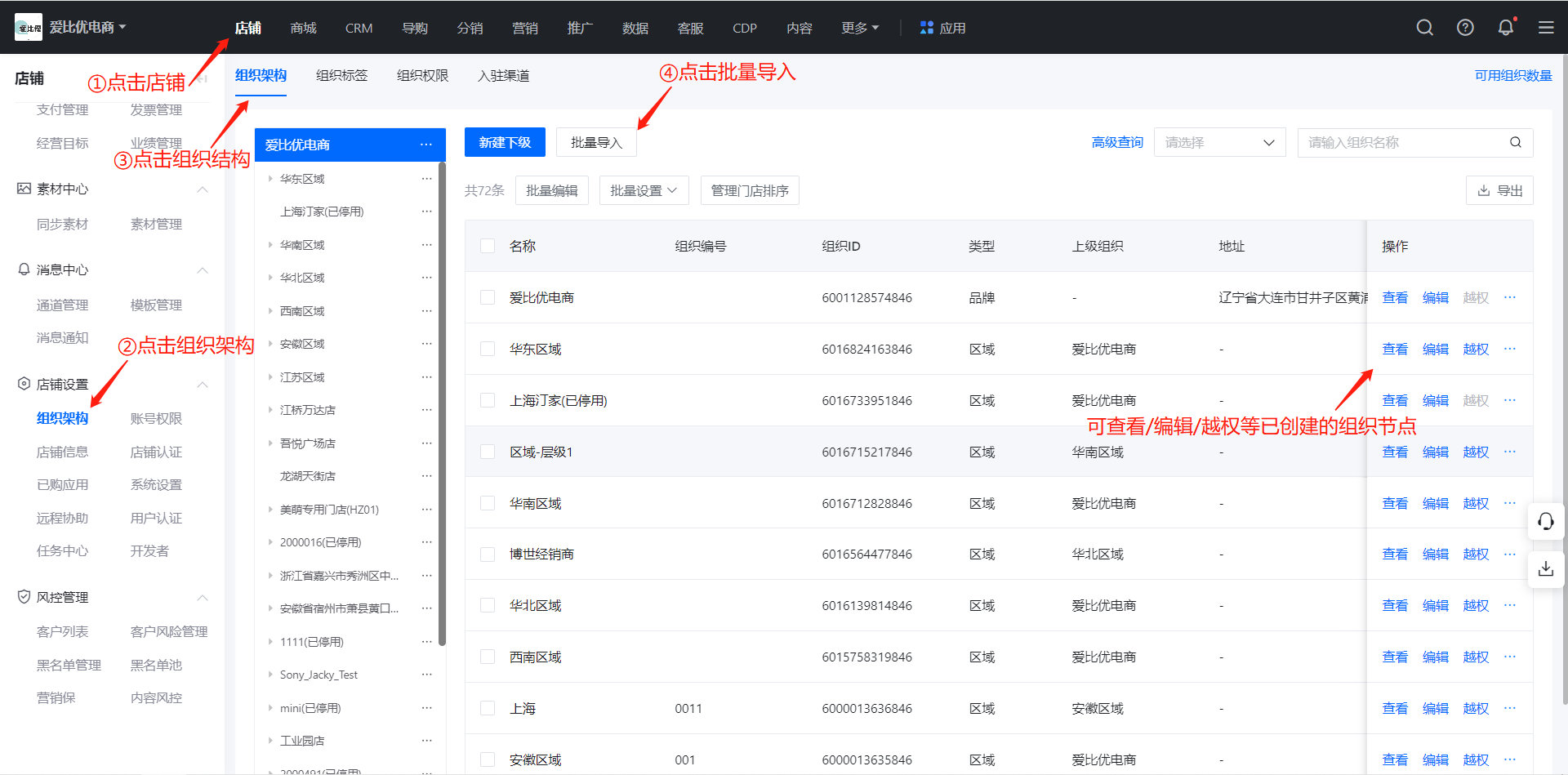Check the 华南区域 row checkbox
The height and width of the screenshot is (775, 1568).
point(488,503)
